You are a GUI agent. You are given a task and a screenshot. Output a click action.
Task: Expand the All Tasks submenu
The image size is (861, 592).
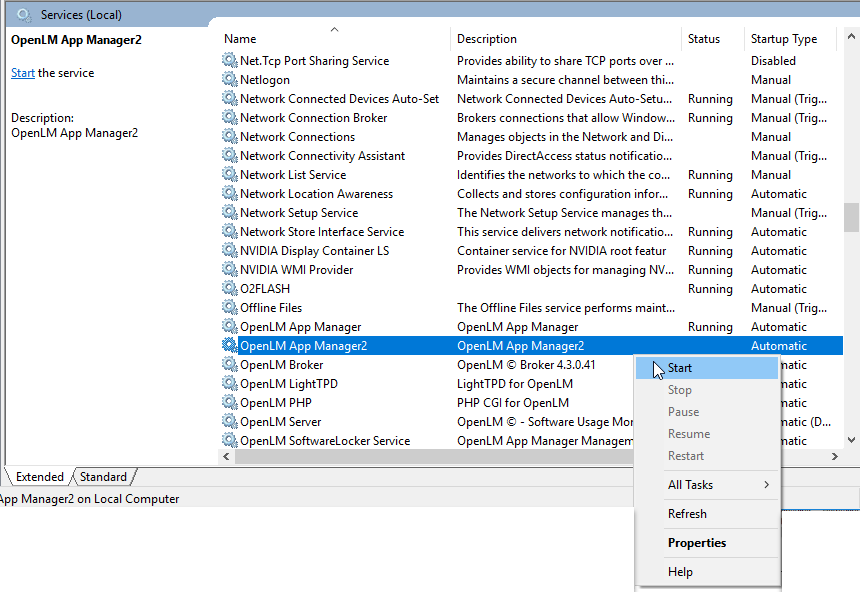coord(690,484)
